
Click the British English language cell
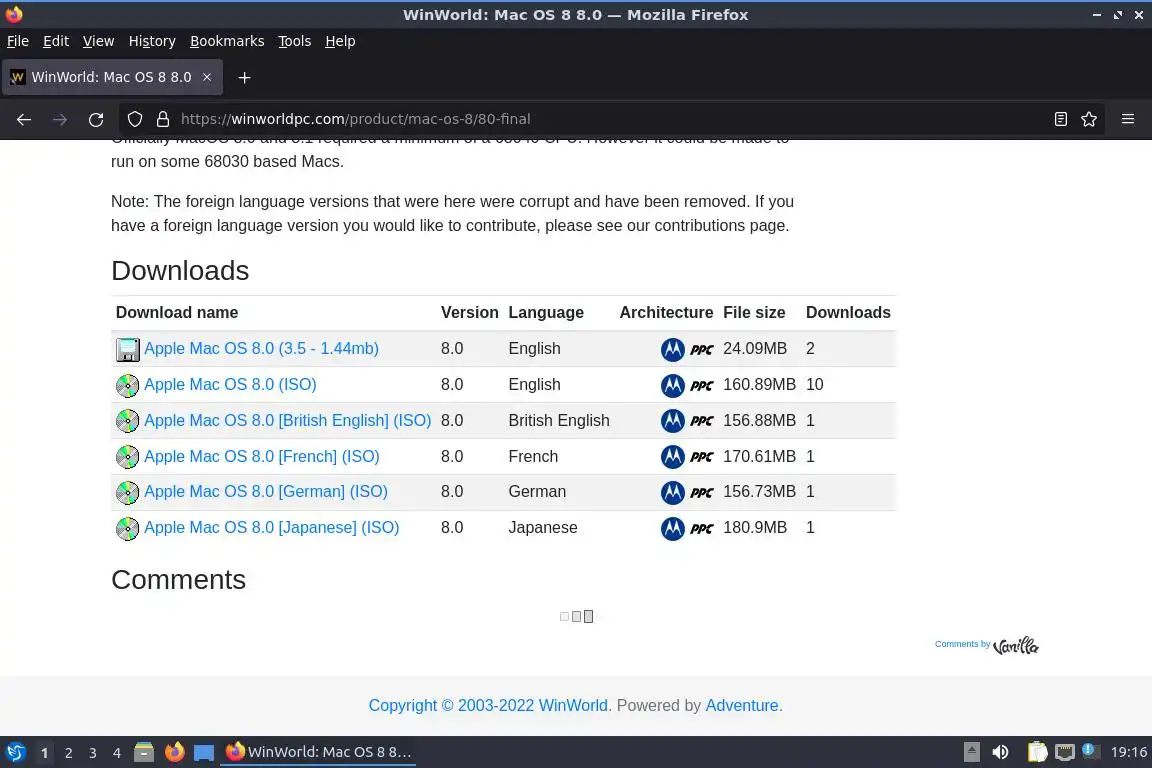pos(559,420)
